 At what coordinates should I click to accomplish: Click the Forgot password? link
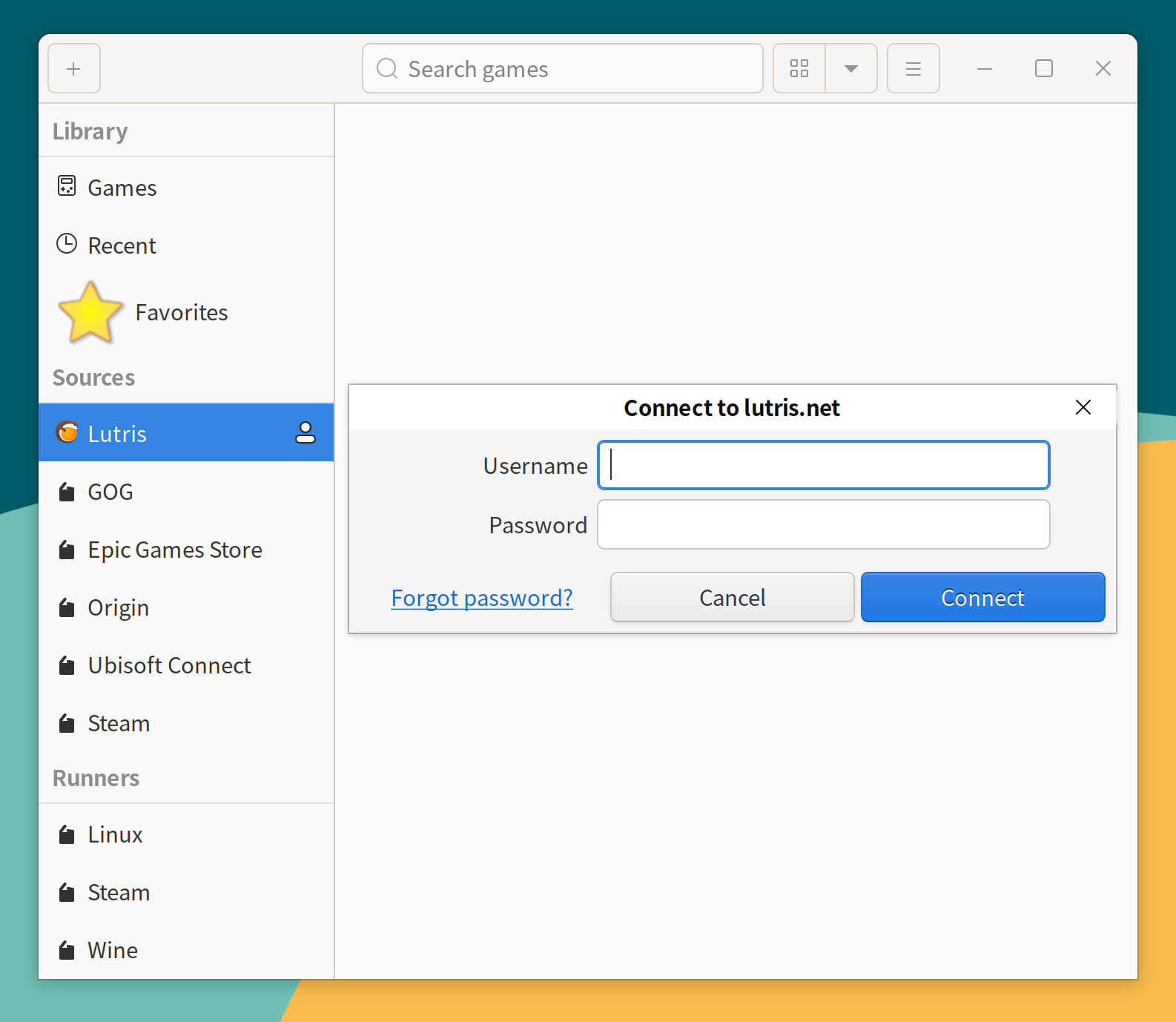tap(482, 597)
